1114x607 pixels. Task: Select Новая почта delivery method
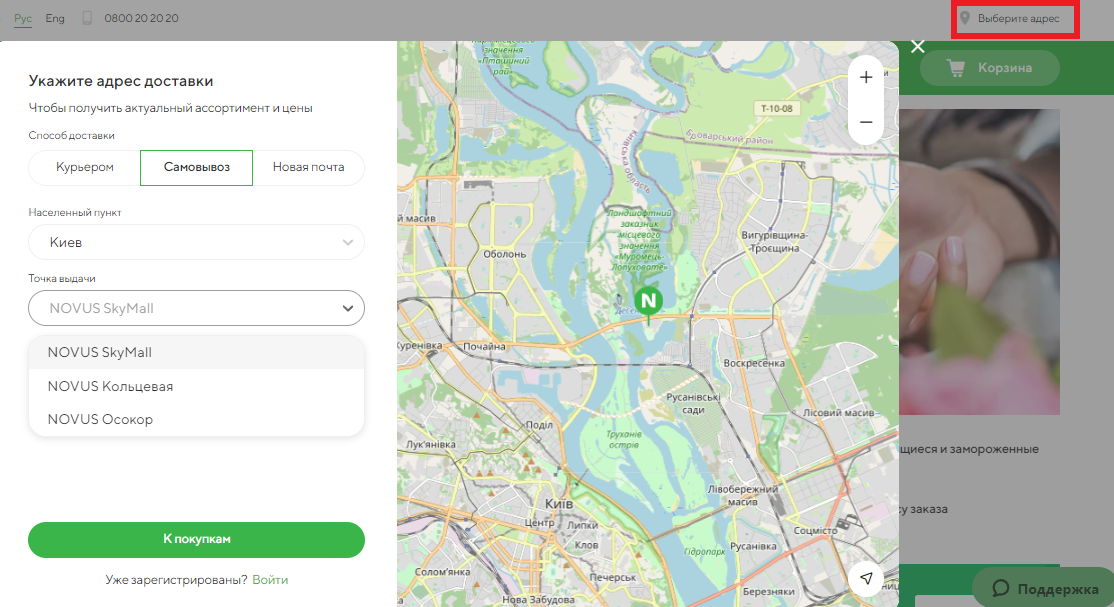pos(308,167)
